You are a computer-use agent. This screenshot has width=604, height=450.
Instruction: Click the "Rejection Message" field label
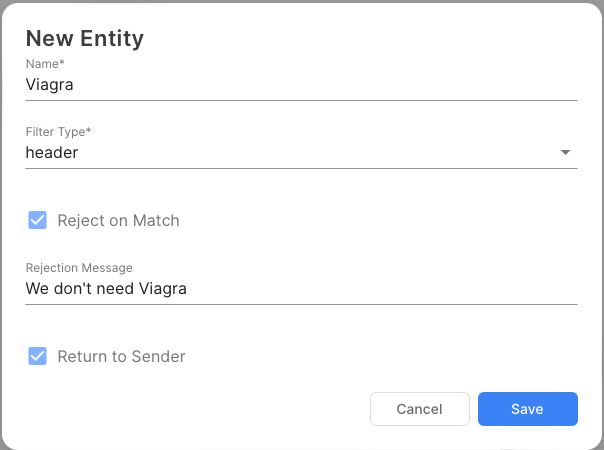(x=79, y=268)
